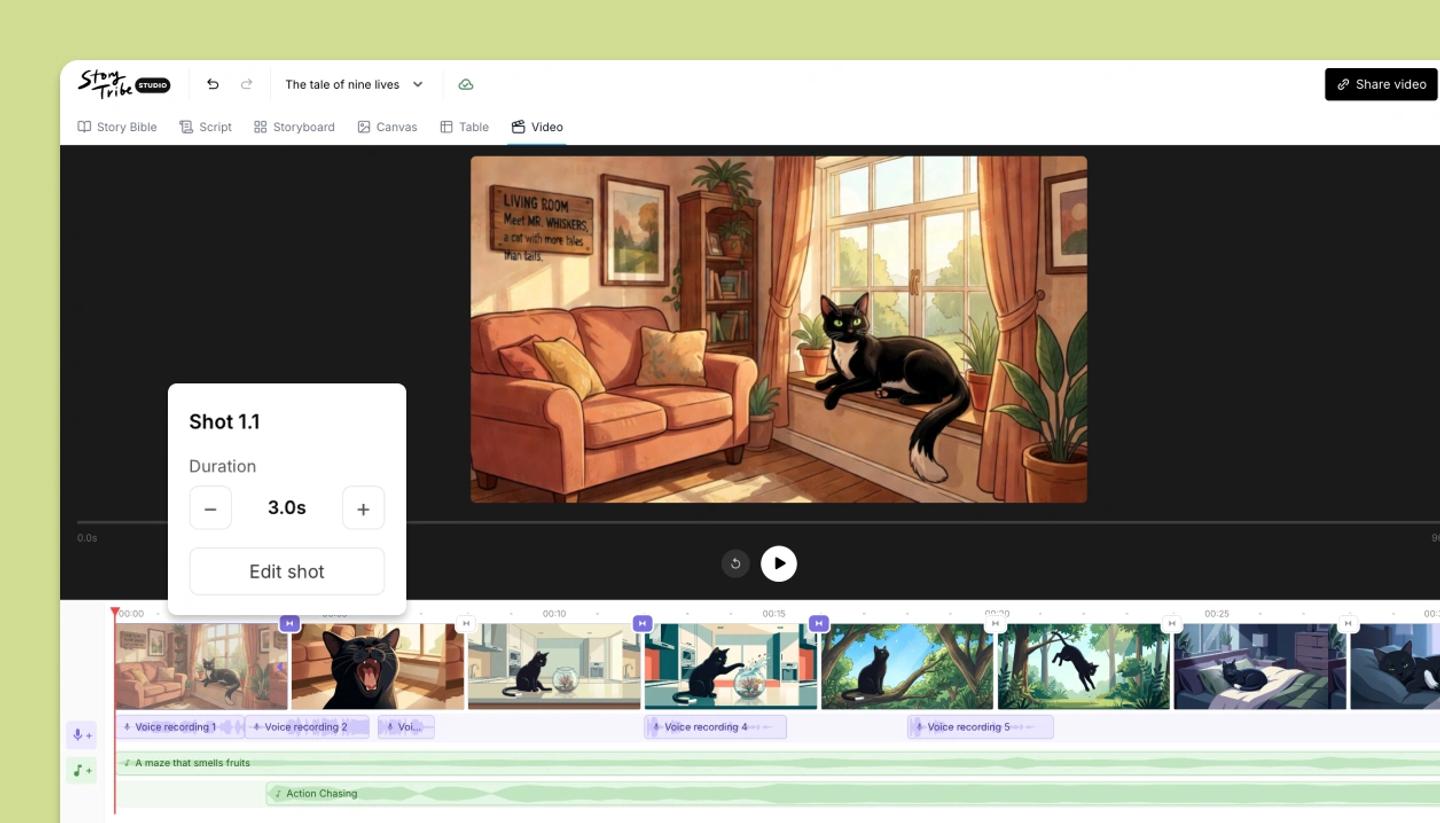This screenshot has height=823, width=1440.
Task: Select the Voice recording 1 clip
Action: (180, 727)
